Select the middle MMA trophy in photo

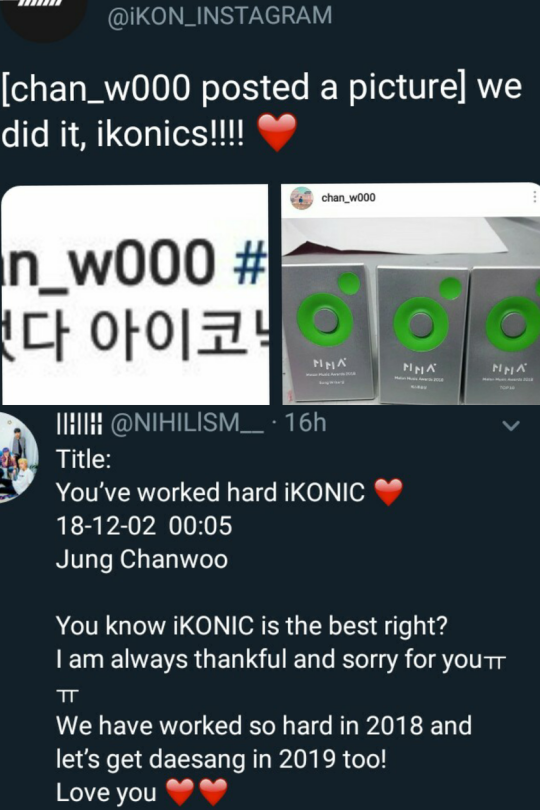tap(421, 332)
